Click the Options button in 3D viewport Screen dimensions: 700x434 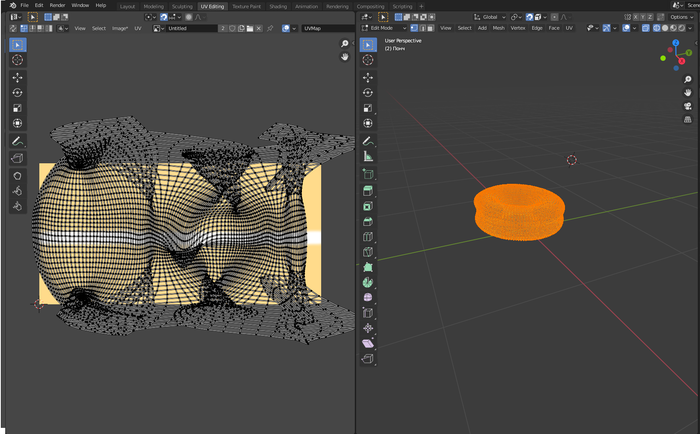pyautogui.click(x=680, y=17)
